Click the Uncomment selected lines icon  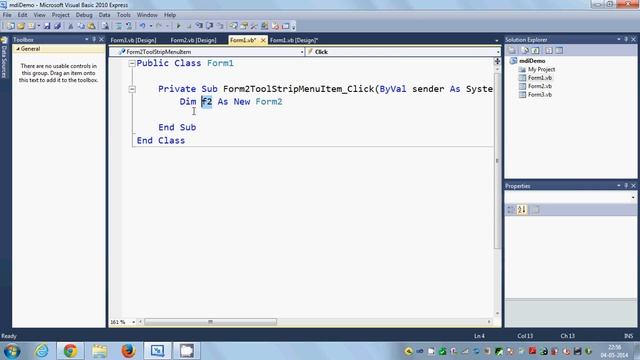tap(129, 26)
